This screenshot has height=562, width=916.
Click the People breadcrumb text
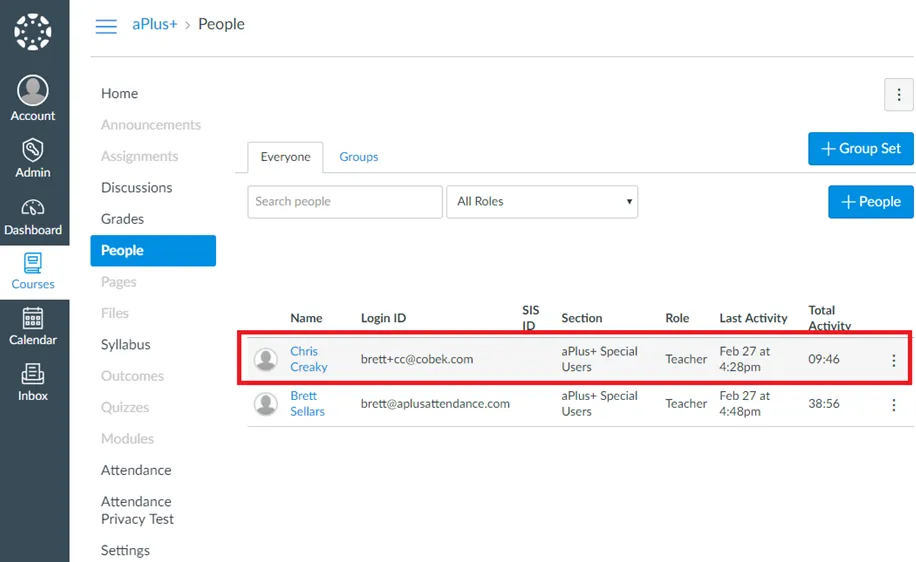pos(221,25)
